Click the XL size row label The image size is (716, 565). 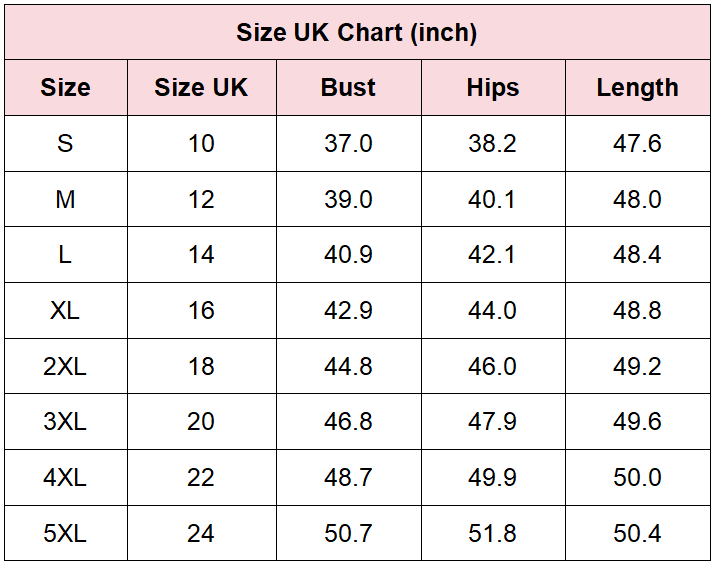(65, 311)
